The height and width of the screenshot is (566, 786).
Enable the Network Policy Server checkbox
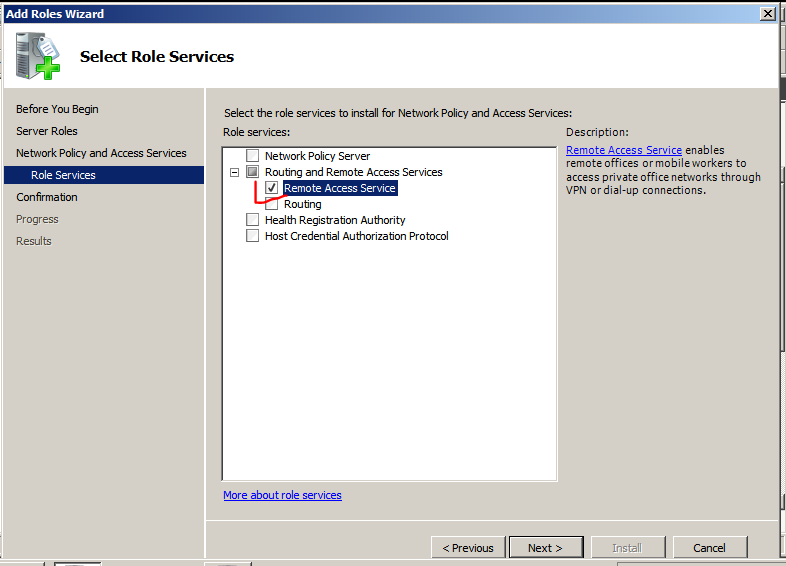click(x=252, y=156)
